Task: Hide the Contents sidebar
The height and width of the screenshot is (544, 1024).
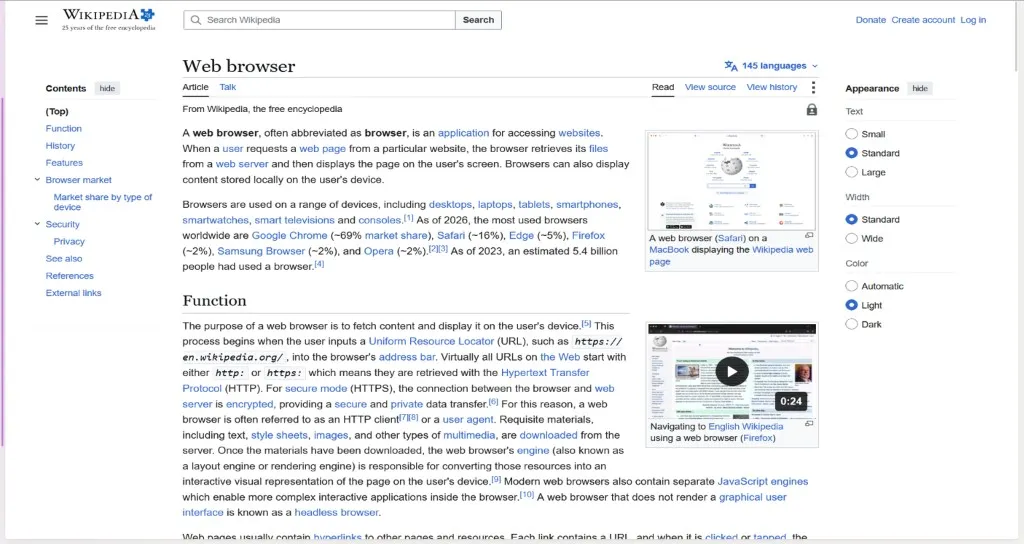Action: tap(107, 88)
